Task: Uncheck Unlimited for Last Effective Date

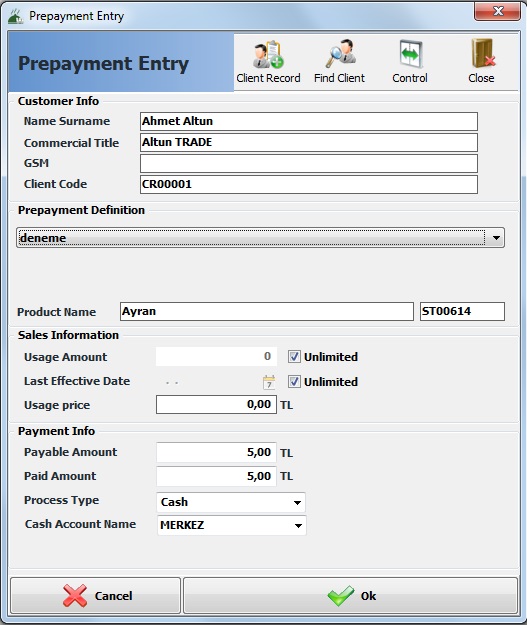Action: click(x=294, y=381)
